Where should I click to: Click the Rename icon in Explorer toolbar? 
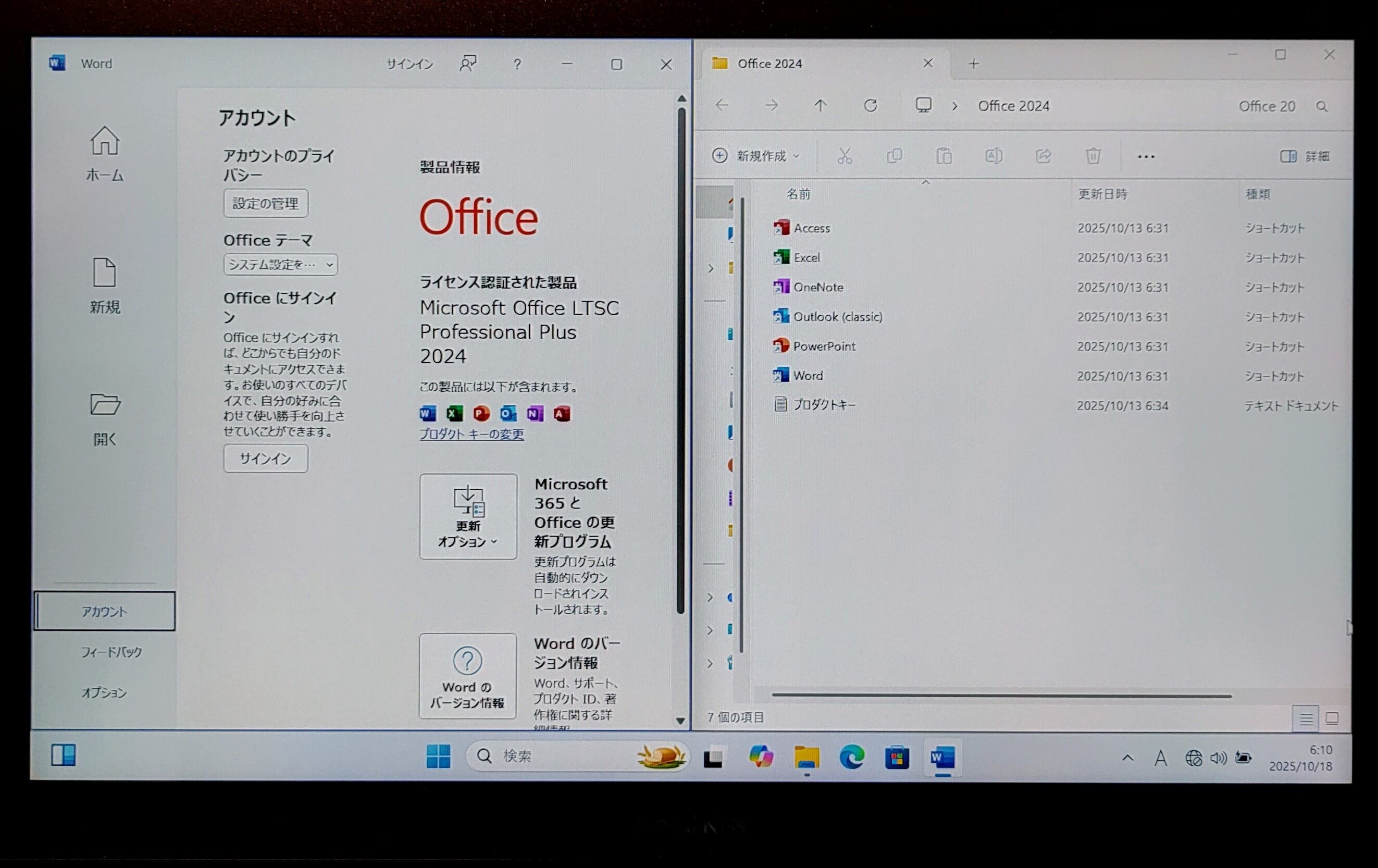click(x=994, y=156)
